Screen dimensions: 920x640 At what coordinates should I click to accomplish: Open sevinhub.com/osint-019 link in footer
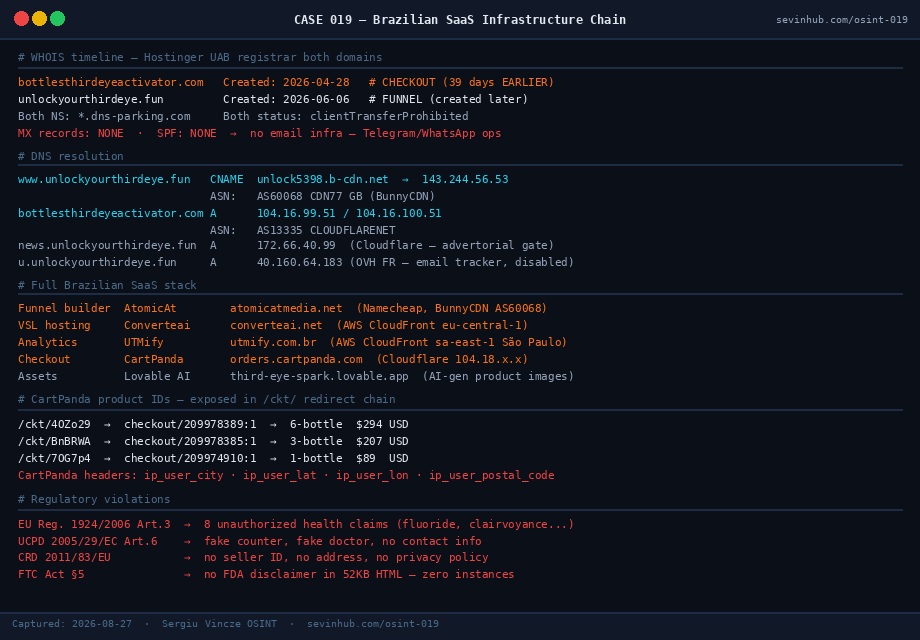tap(373, 624)
